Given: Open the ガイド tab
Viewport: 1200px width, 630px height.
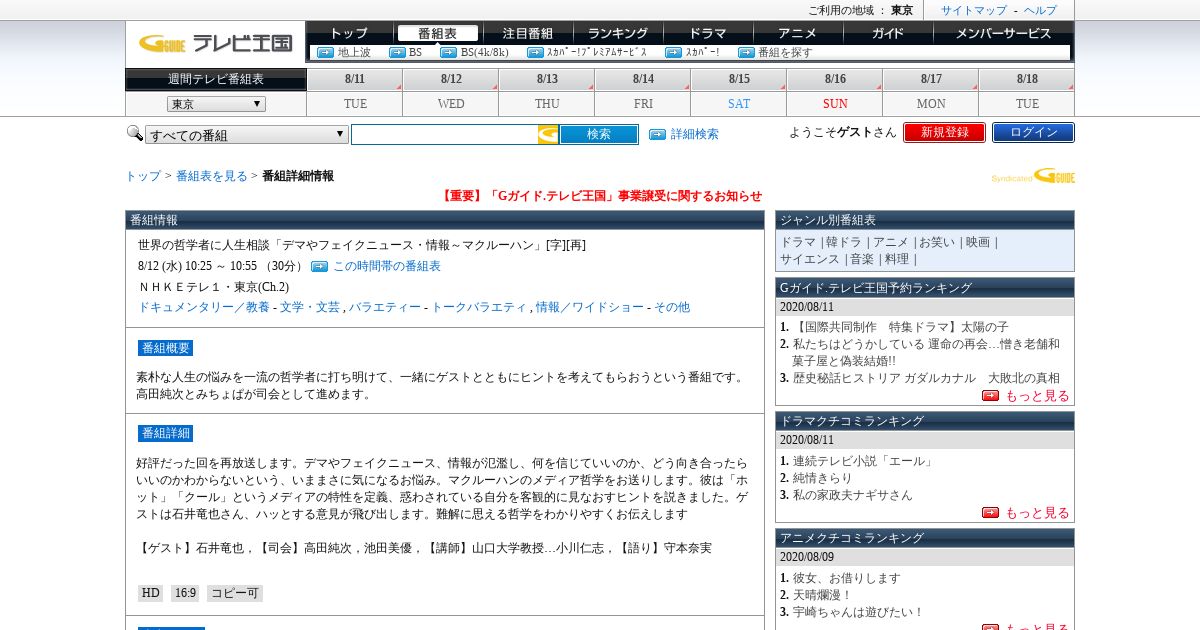Looking at the screenshot, I should click(x=887, y=33).
